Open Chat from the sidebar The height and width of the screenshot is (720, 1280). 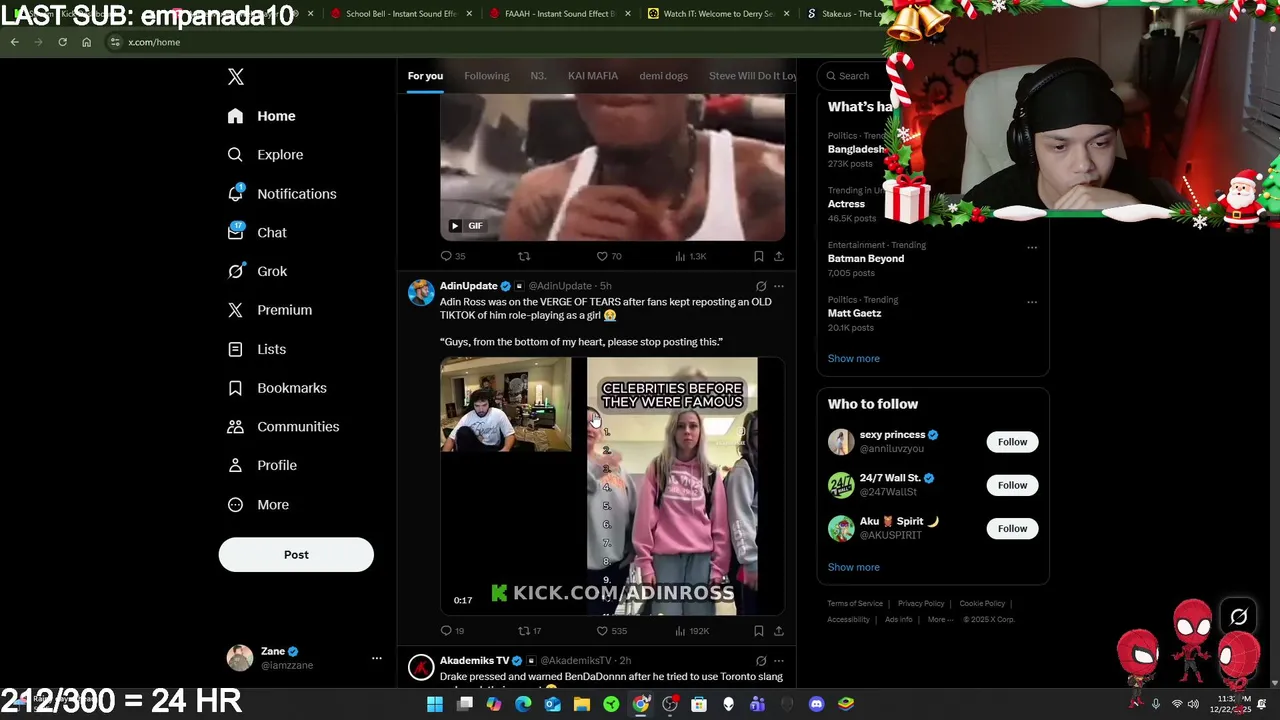click(x=256, y=232)
